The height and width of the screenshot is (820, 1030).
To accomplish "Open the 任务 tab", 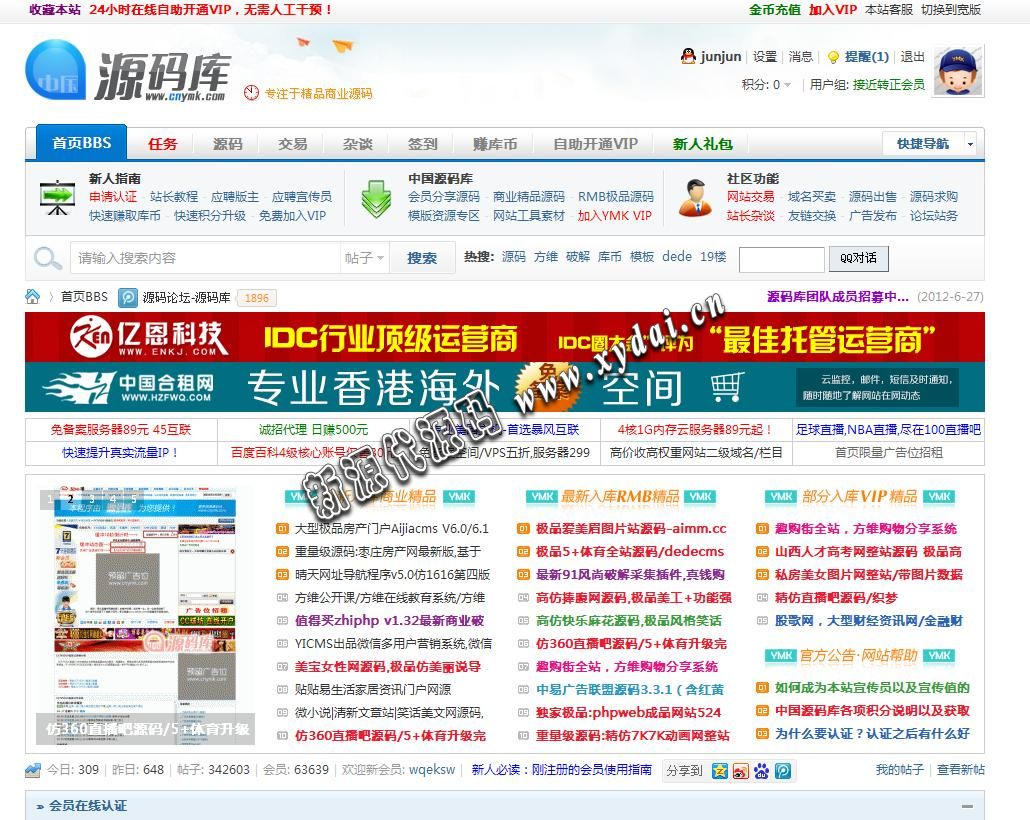I will (x=162, y=144).
